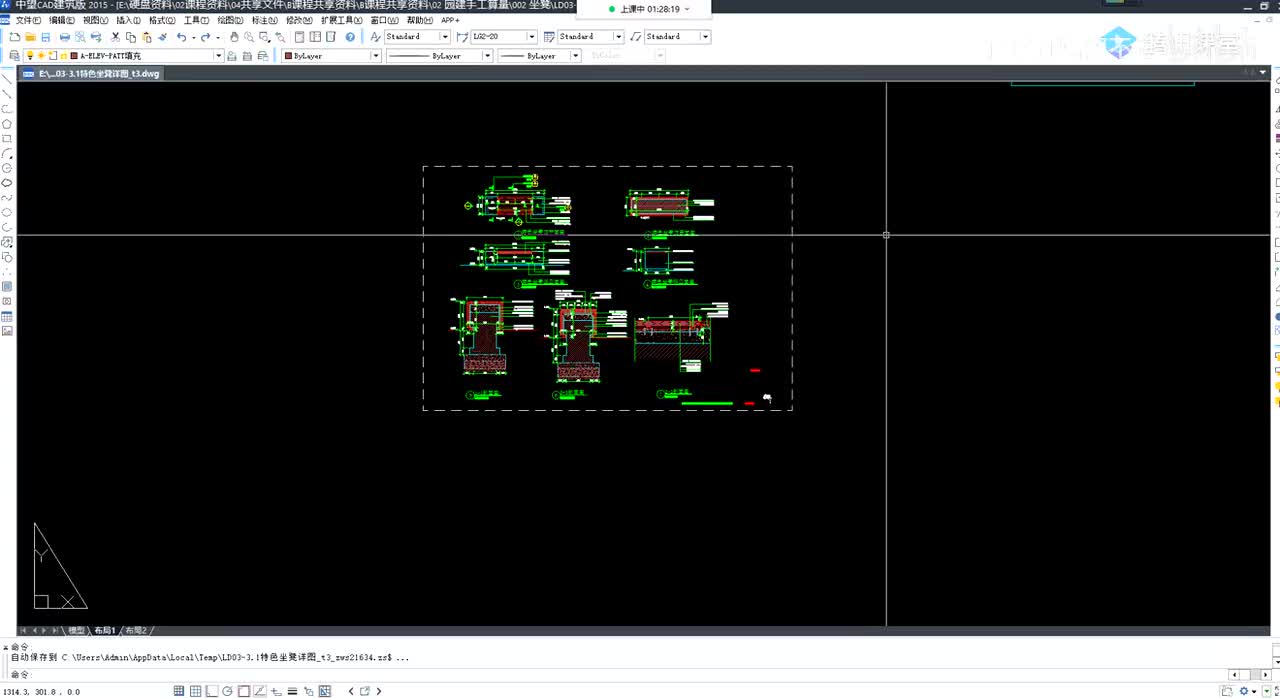
Task: Click the Undo arrow icon
Action: point(181,37)
